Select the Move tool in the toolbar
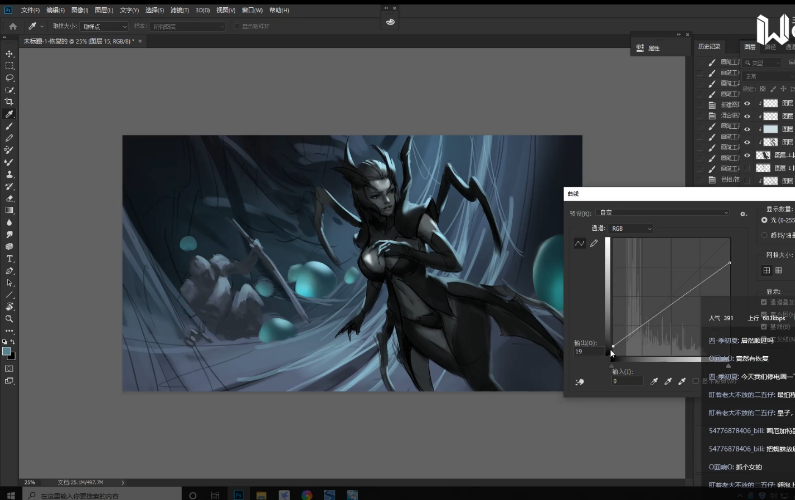The image size is (795, 500). tap(9, 53)
